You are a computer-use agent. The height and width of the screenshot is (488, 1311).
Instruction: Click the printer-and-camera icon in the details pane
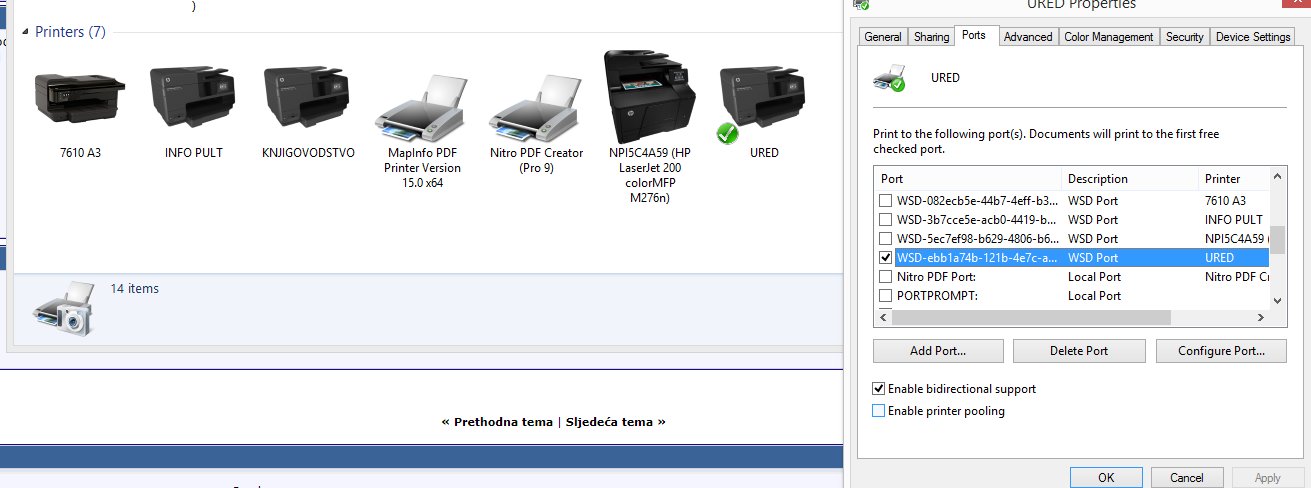pos(63,307)
